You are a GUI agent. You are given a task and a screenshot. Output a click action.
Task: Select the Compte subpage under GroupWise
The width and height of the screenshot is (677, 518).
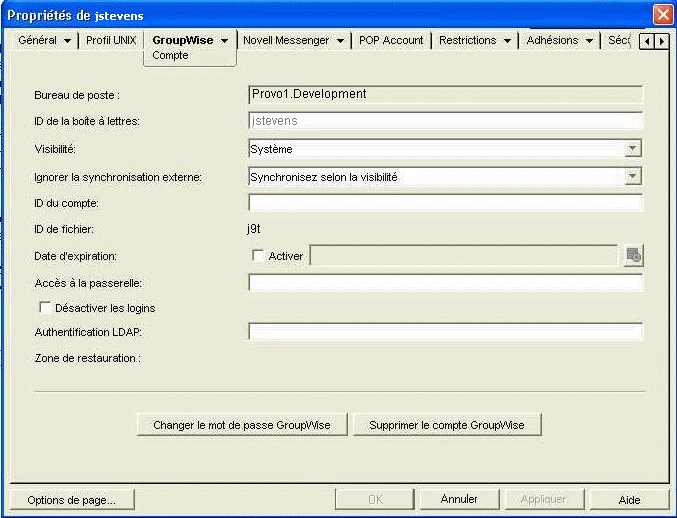coord(170,55)
